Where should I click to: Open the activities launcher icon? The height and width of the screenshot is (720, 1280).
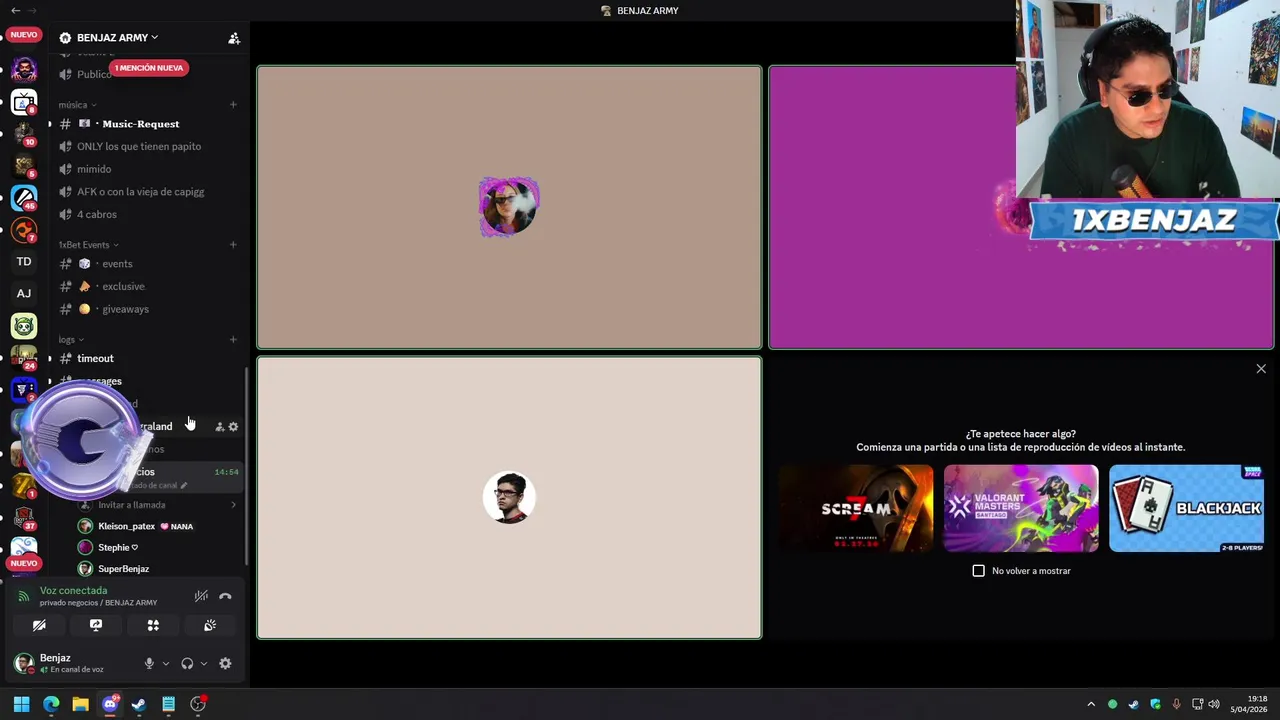tap(153, 625)
